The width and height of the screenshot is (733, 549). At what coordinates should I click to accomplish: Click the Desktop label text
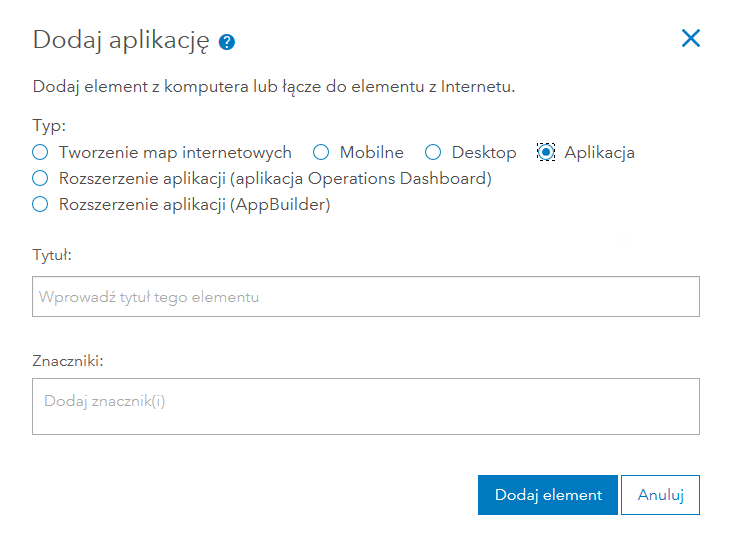tap(484, 153)
